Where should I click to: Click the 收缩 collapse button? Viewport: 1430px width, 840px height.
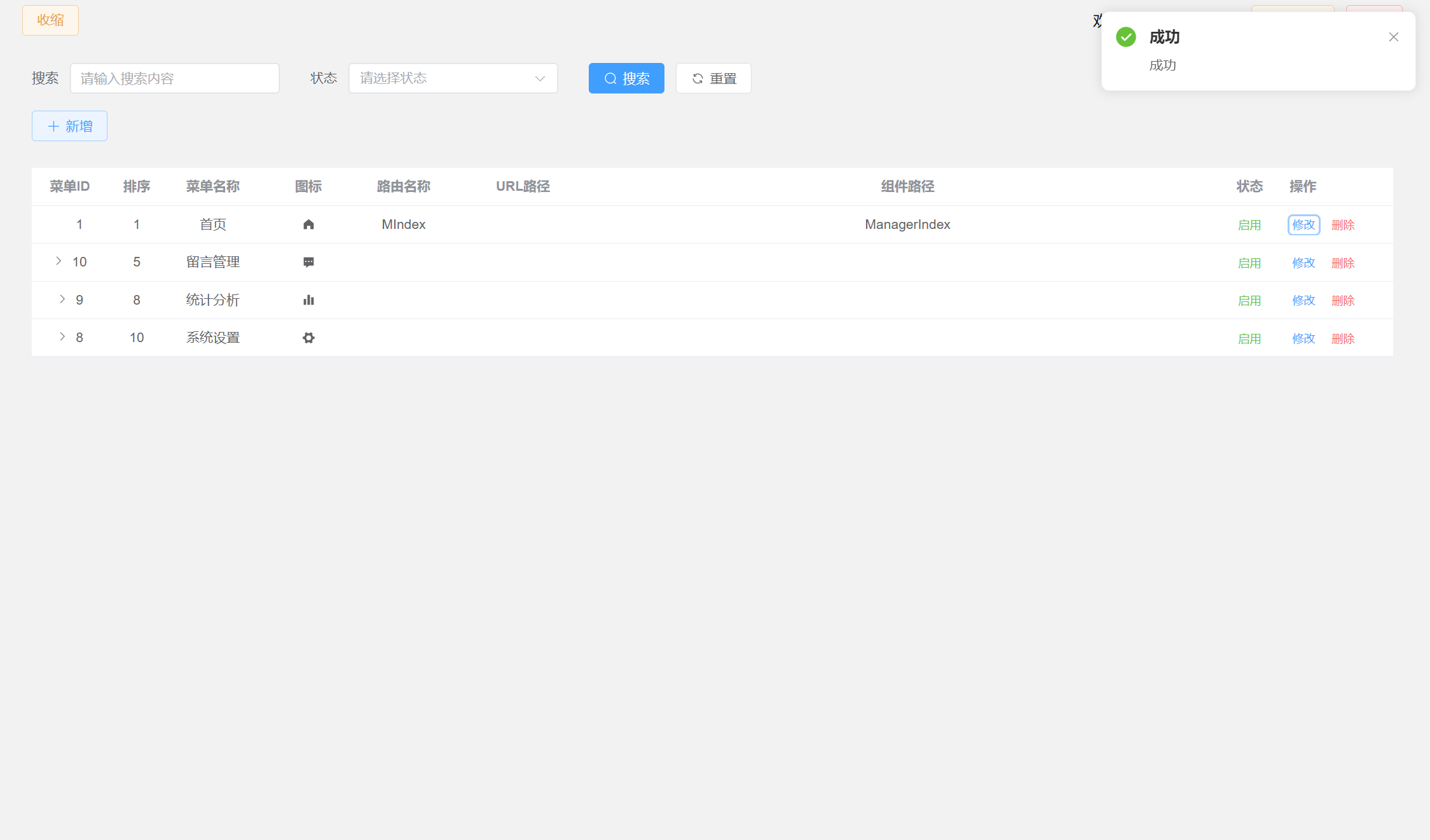click(50, 20)
